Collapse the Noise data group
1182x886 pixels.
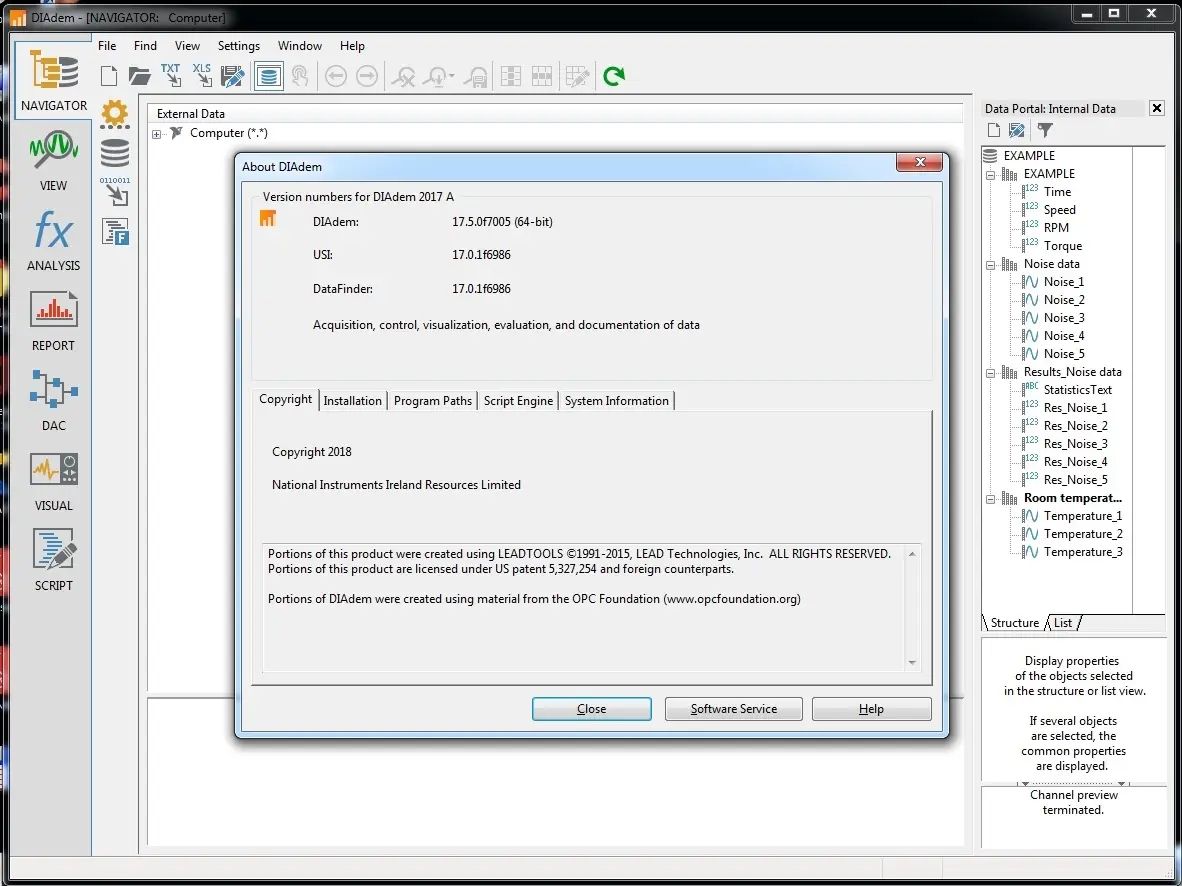click(991, 265)
